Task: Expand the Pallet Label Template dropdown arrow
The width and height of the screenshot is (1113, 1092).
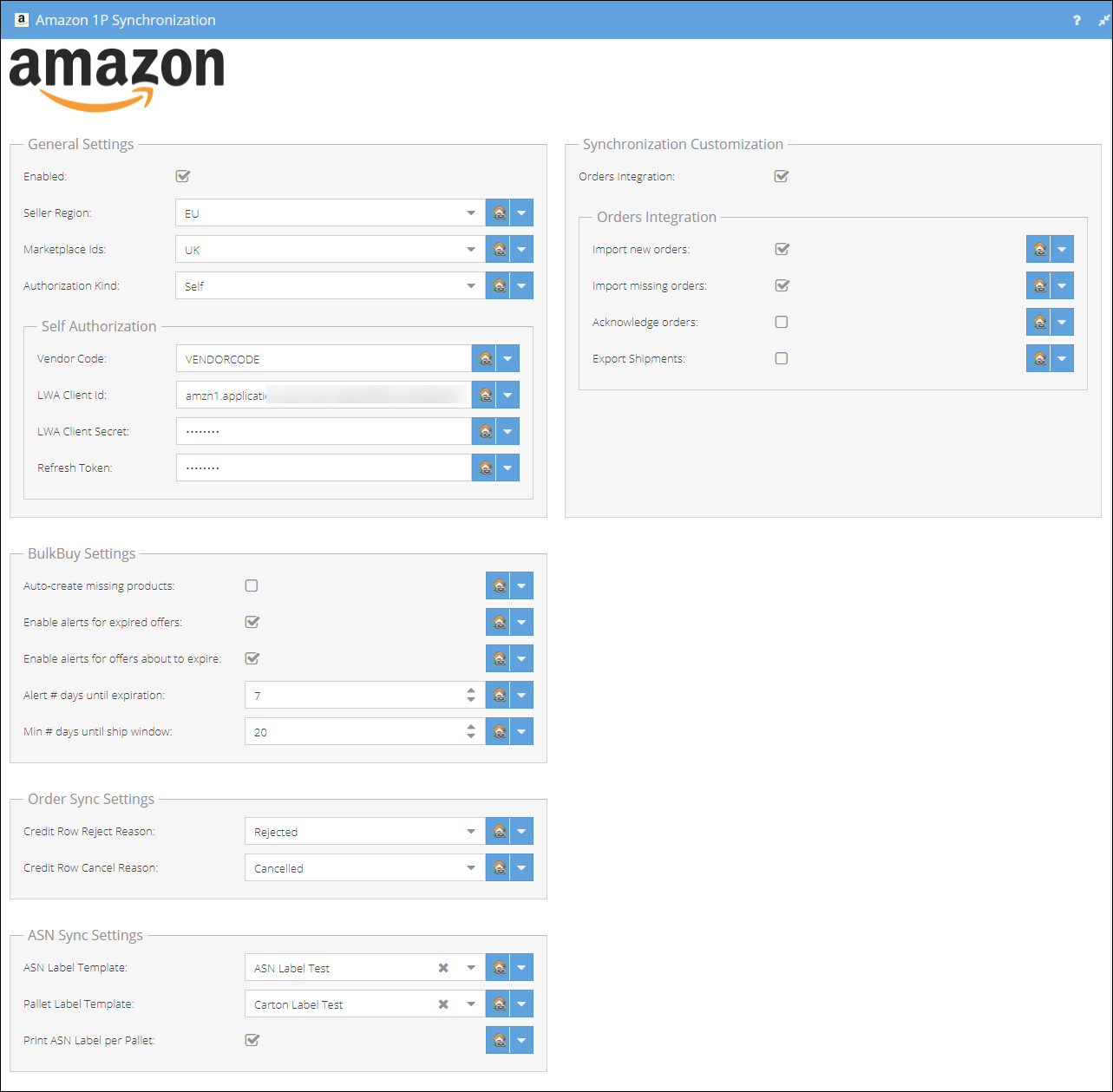Action: coord(471,1004)
